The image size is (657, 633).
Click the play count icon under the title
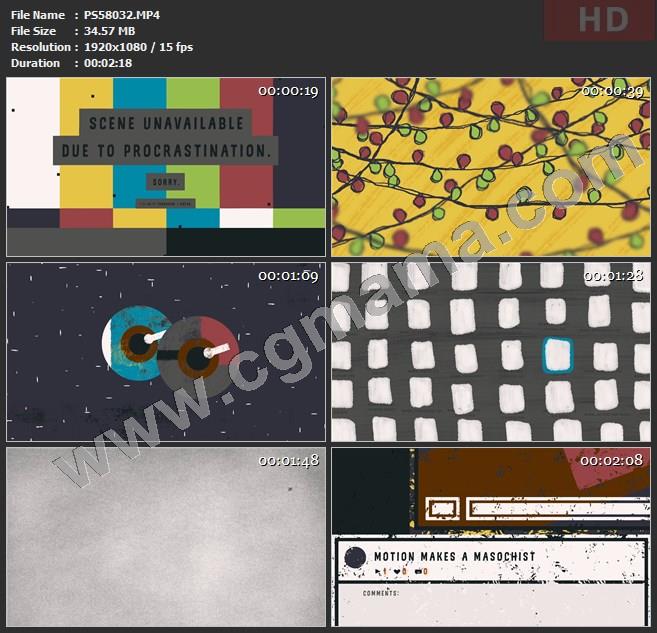pyautogui.click(x=379, y=572)
